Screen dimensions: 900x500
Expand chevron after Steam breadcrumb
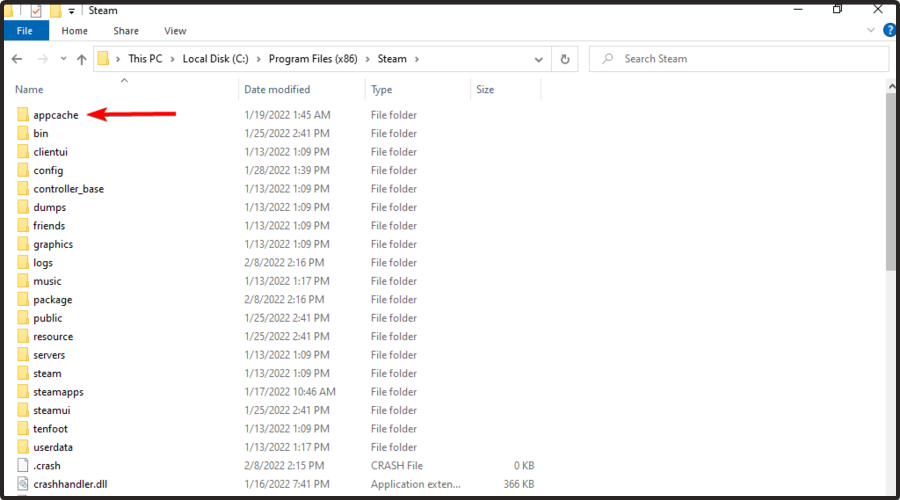(x=417, y=59)
